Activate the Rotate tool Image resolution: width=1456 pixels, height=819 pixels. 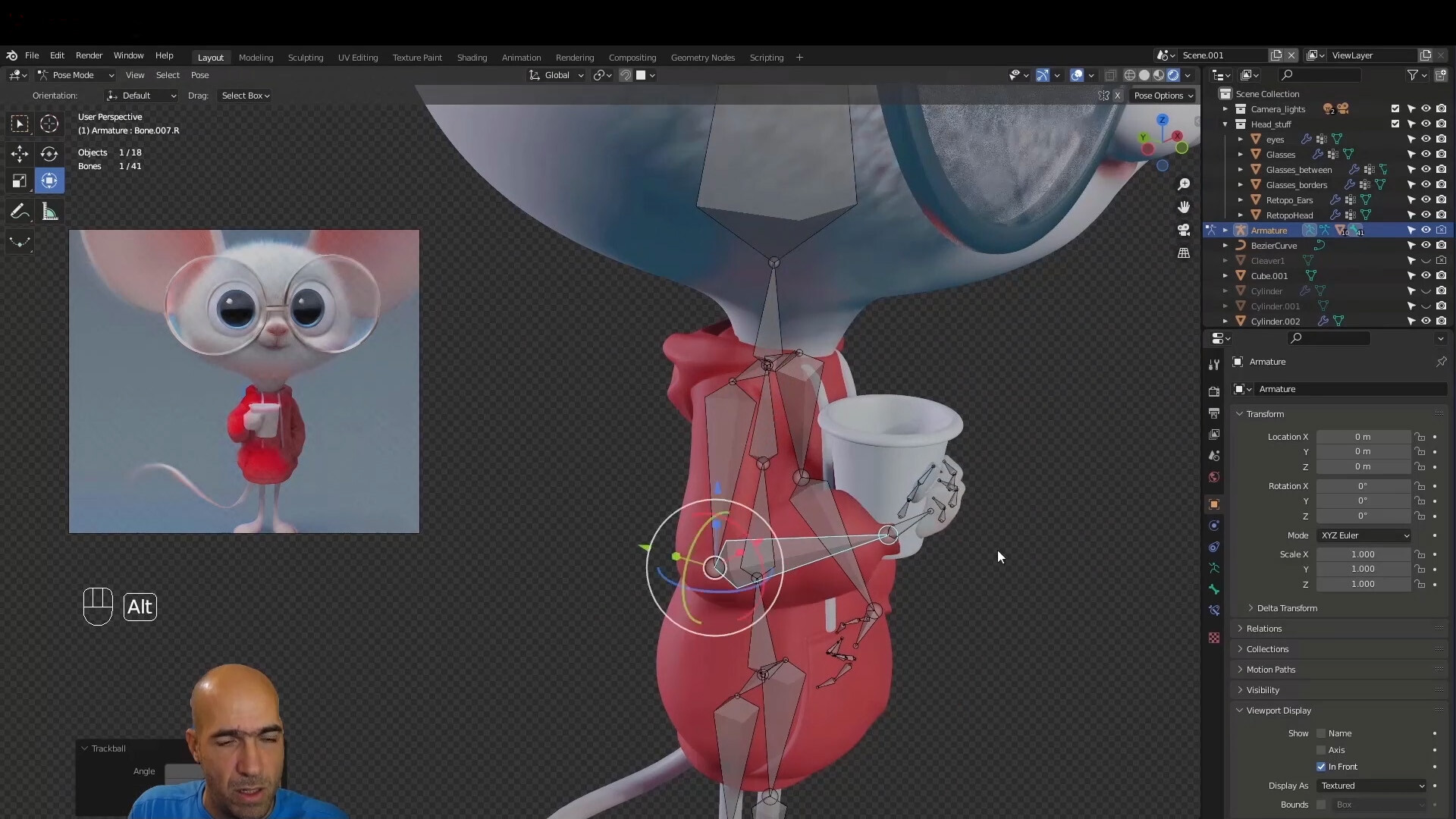(49, 154)
